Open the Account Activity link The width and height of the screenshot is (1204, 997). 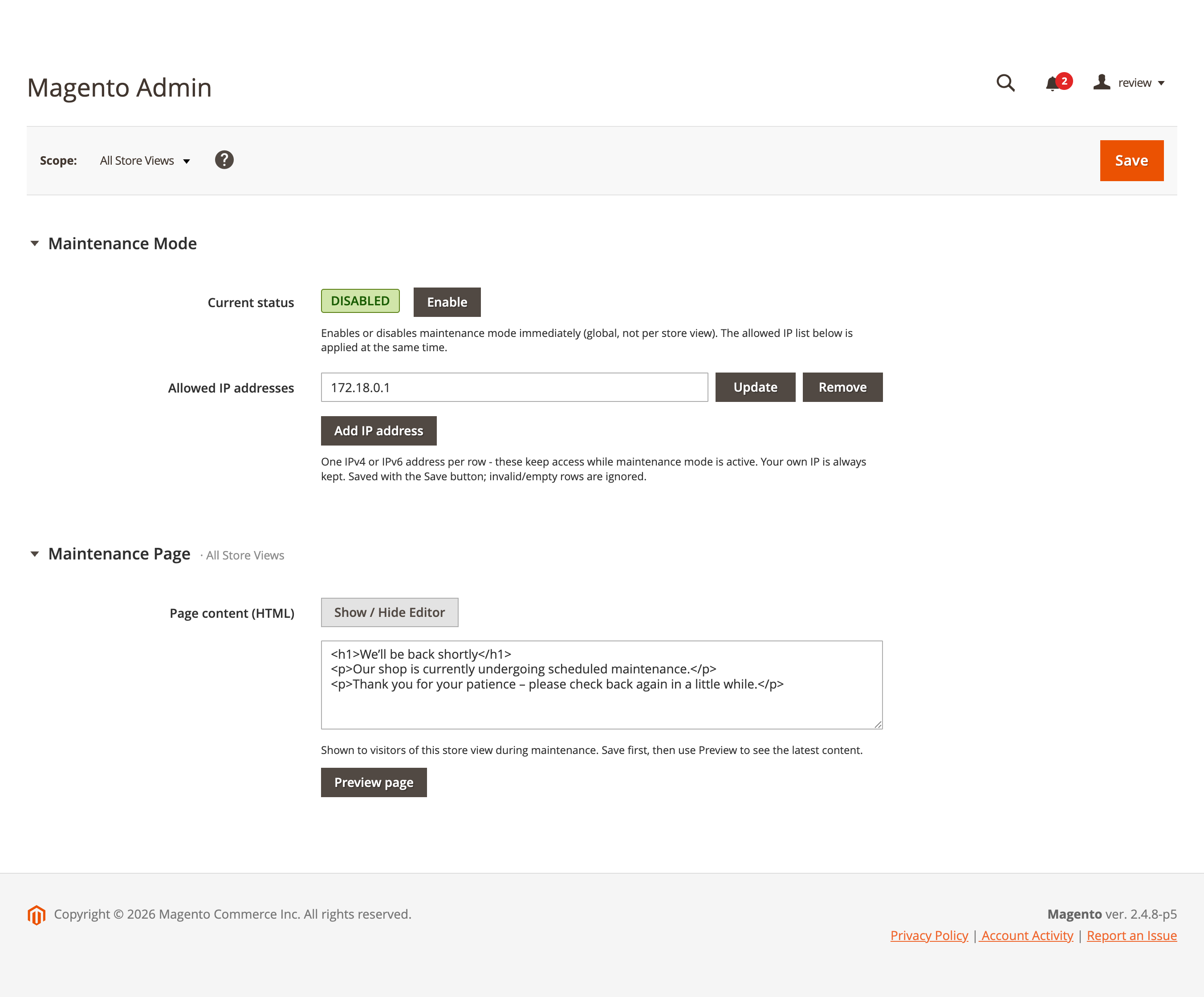(1027, 936)
